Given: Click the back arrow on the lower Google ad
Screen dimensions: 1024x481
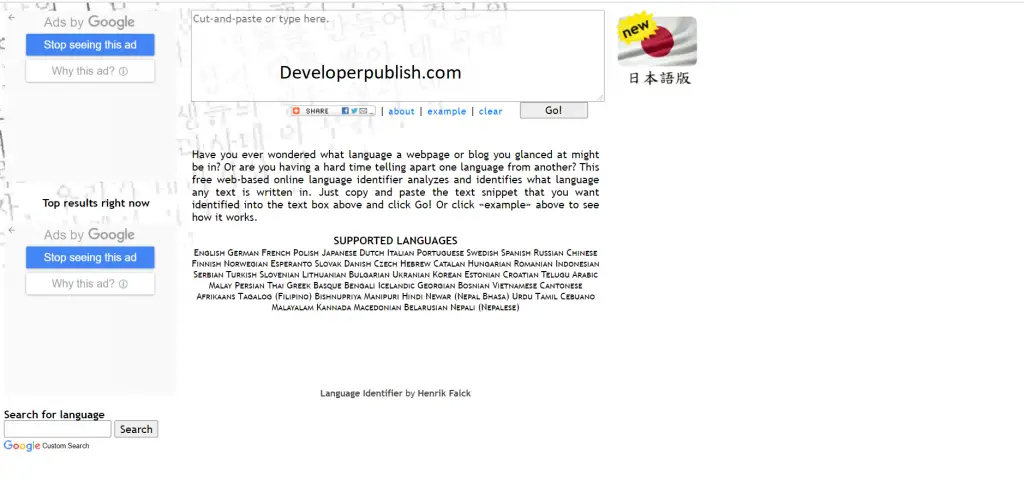Looking at the screenshot, I should click(x=11, y=230).
